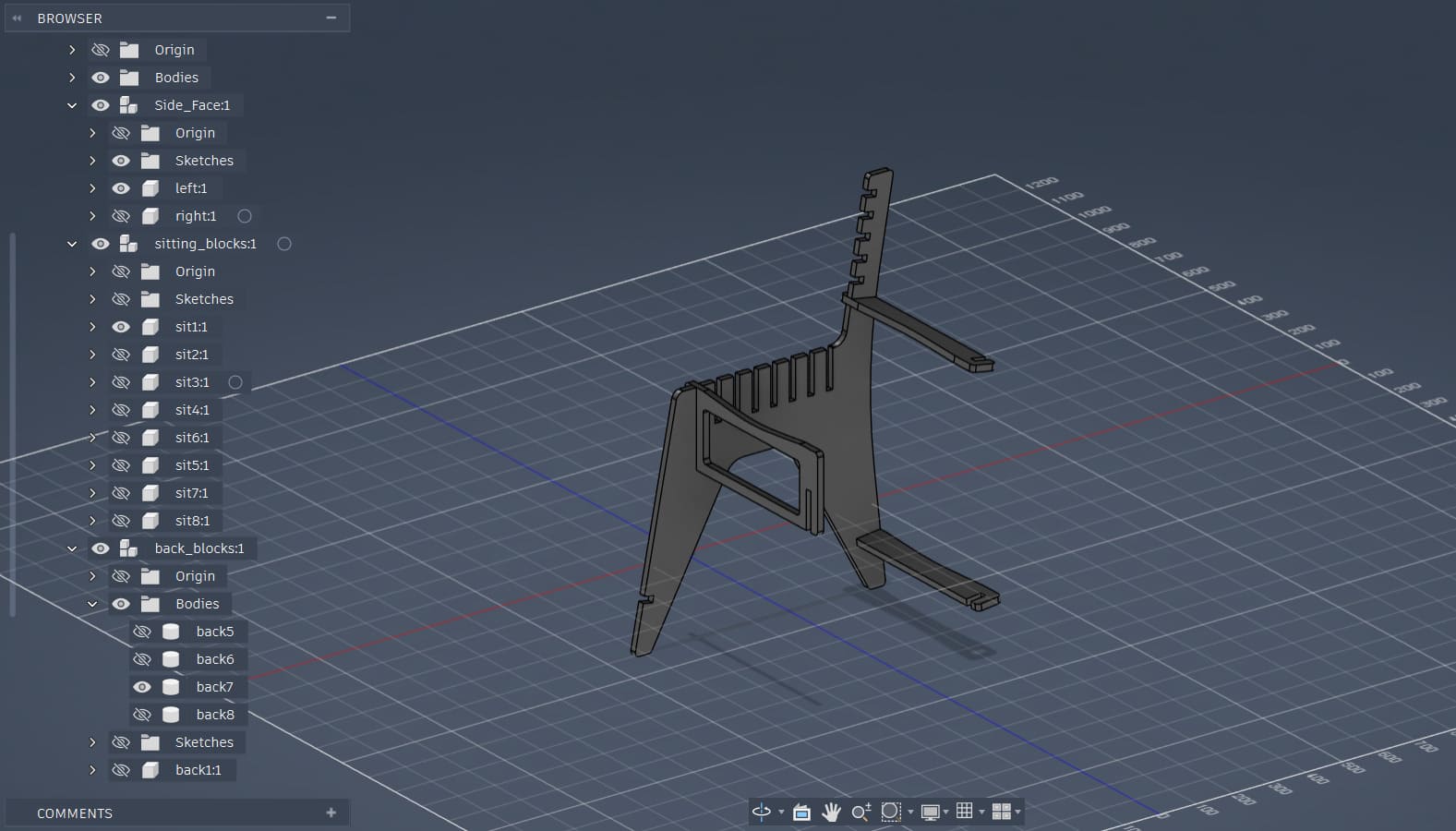Hide the sit1:1 component
Screen dimensions: 1456x831
[x=121, y=327]
